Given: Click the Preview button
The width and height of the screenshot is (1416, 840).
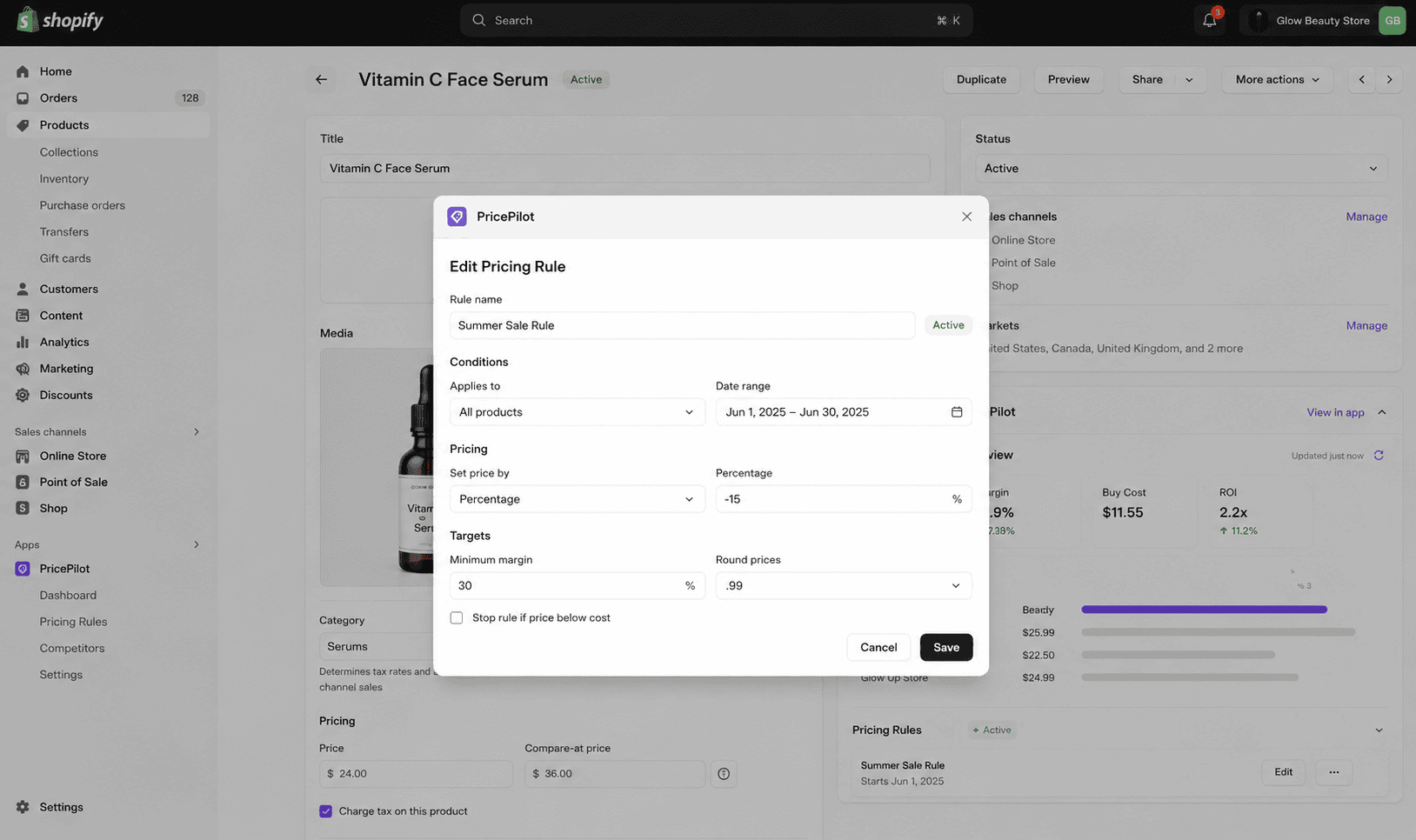Looking at the screenshot, I should coord(1068,79).
